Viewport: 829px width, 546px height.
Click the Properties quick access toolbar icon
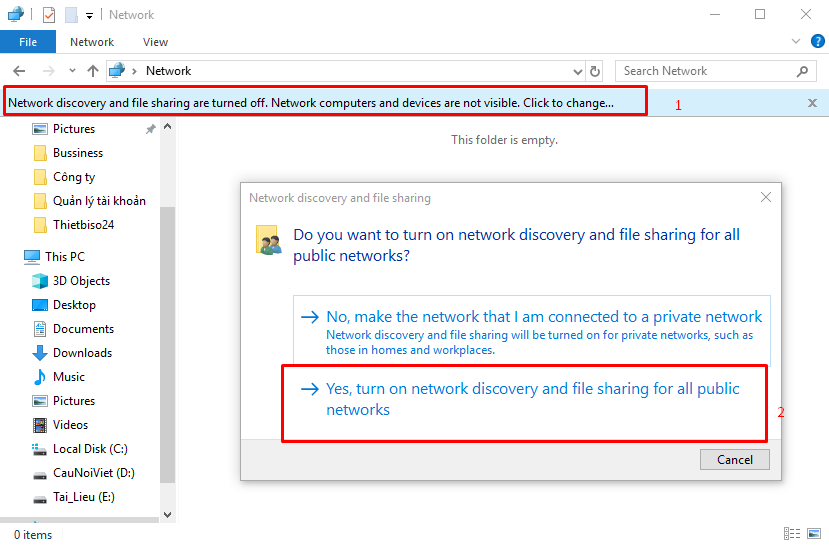(49, 15)
